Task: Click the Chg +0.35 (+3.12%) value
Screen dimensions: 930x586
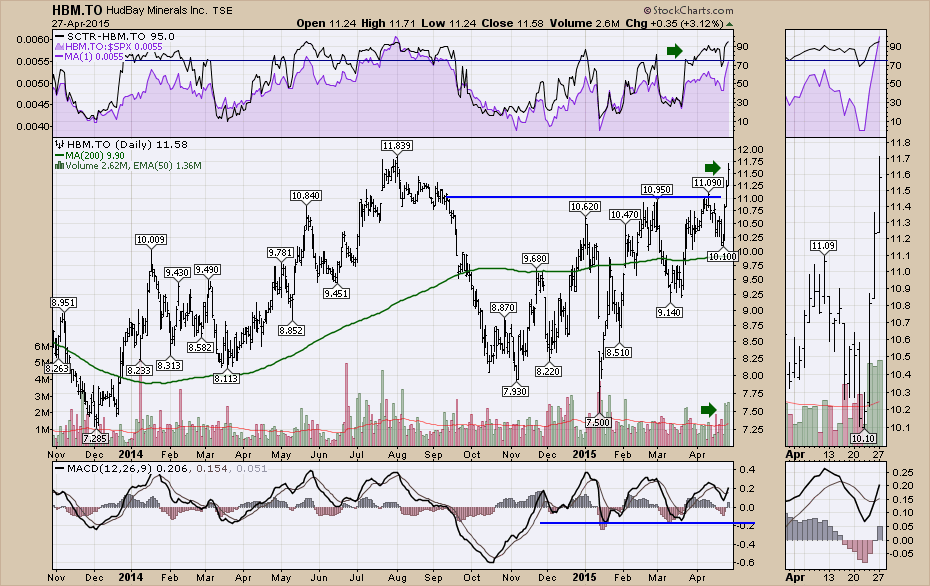Action: tap(674, 23)
